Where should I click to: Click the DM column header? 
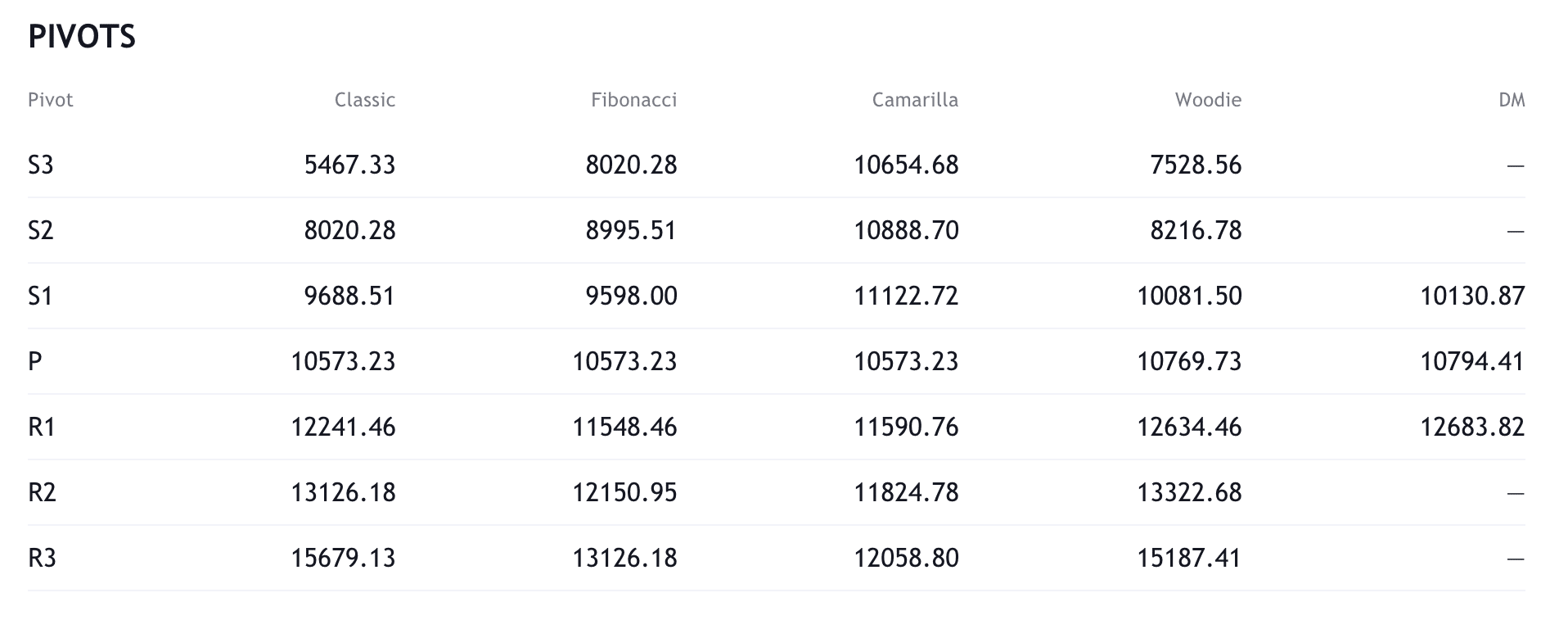tap(1511, 100)
